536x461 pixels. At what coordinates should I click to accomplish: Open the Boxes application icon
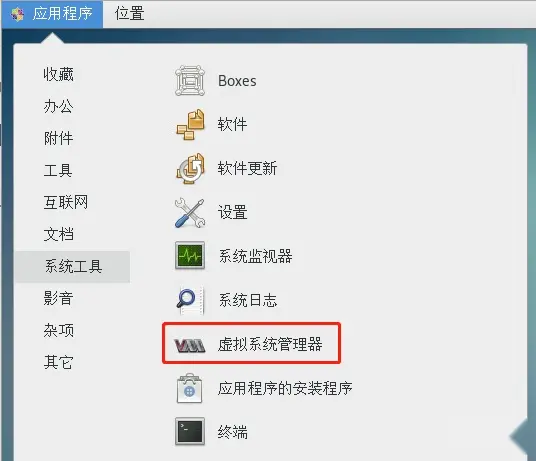coord(190,81)
